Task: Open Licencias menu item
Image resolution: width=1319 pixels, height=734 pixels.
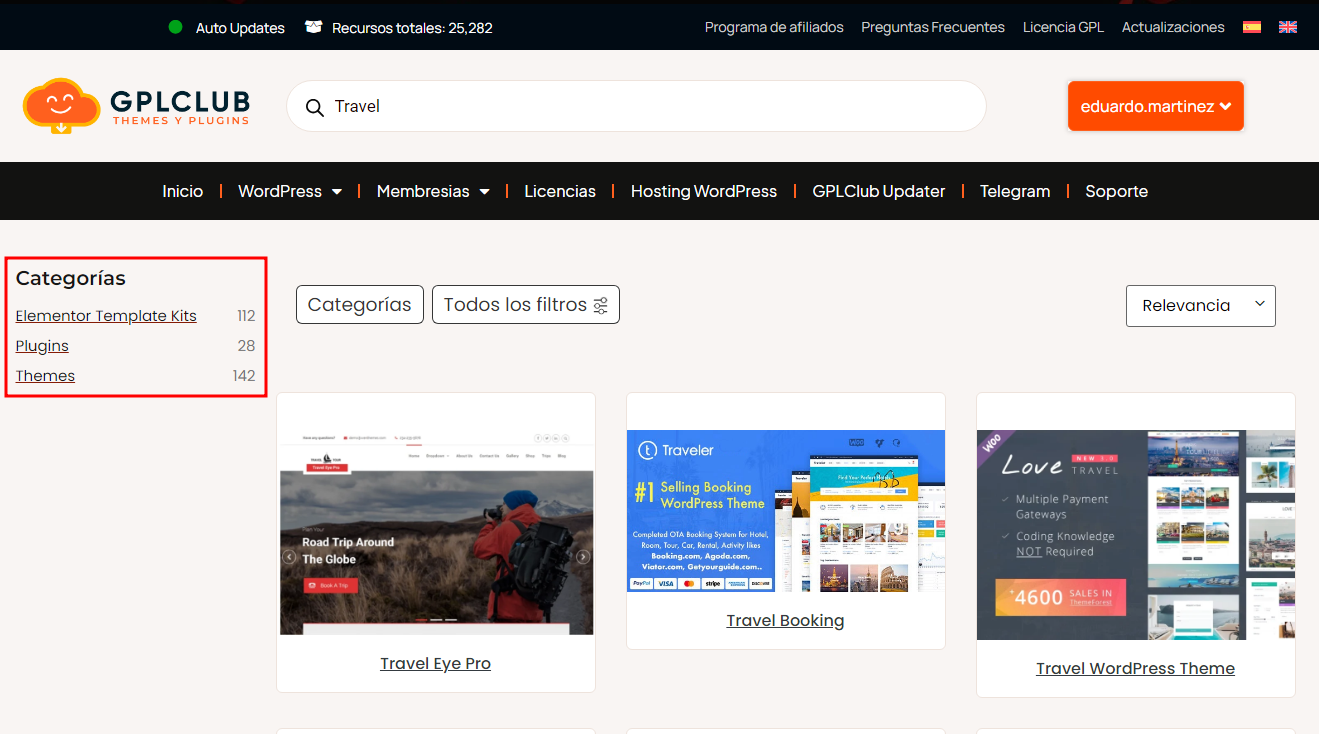Action: click(x=560, y=191)
